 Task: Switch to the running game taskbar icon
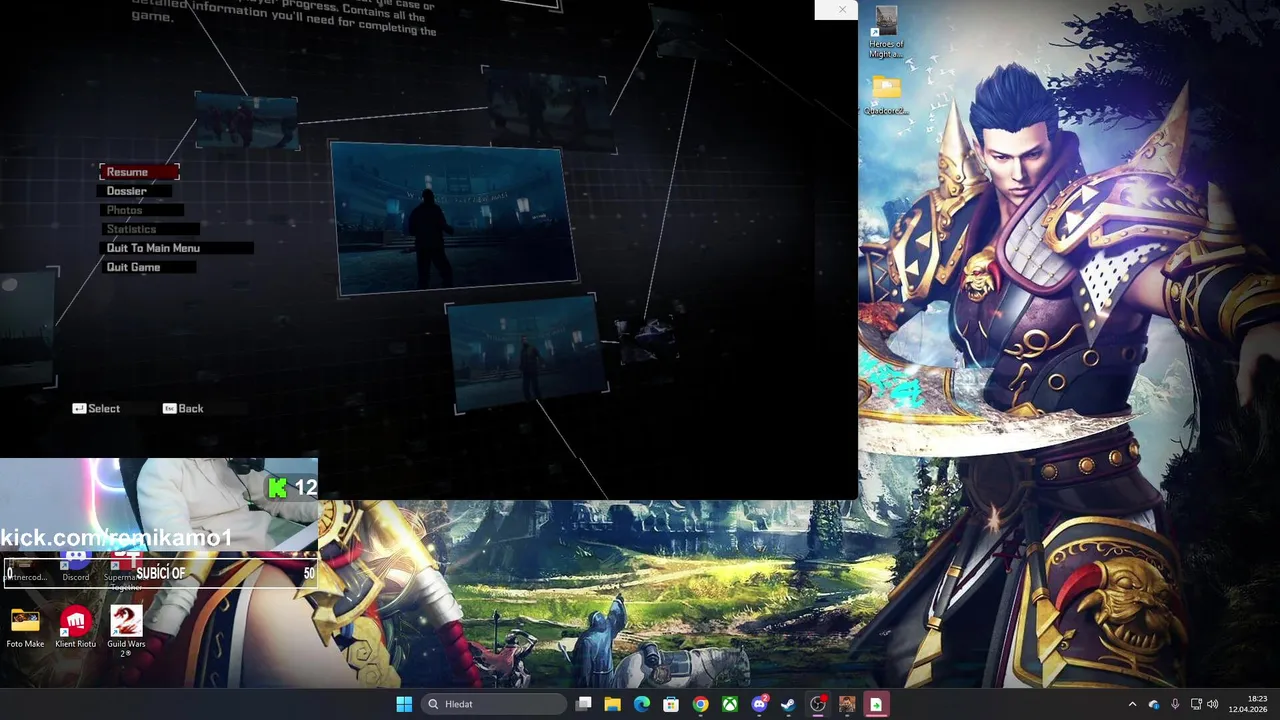(x=847, y=704)
